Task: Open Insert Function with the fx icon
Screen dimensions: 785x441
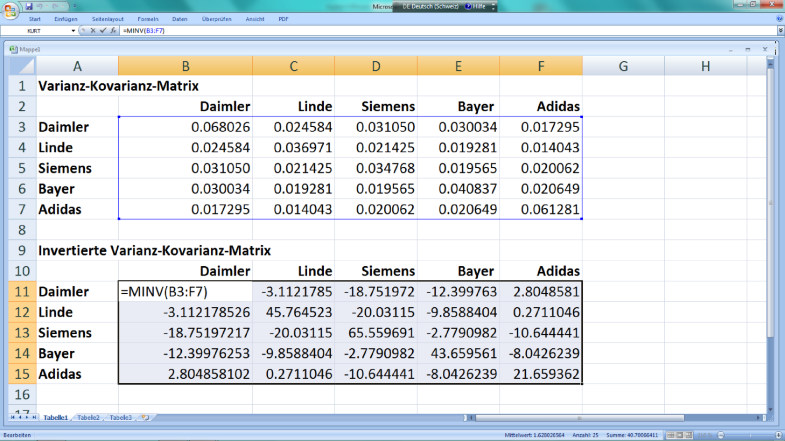Action: pyautogui.click(x=113, y=31)
